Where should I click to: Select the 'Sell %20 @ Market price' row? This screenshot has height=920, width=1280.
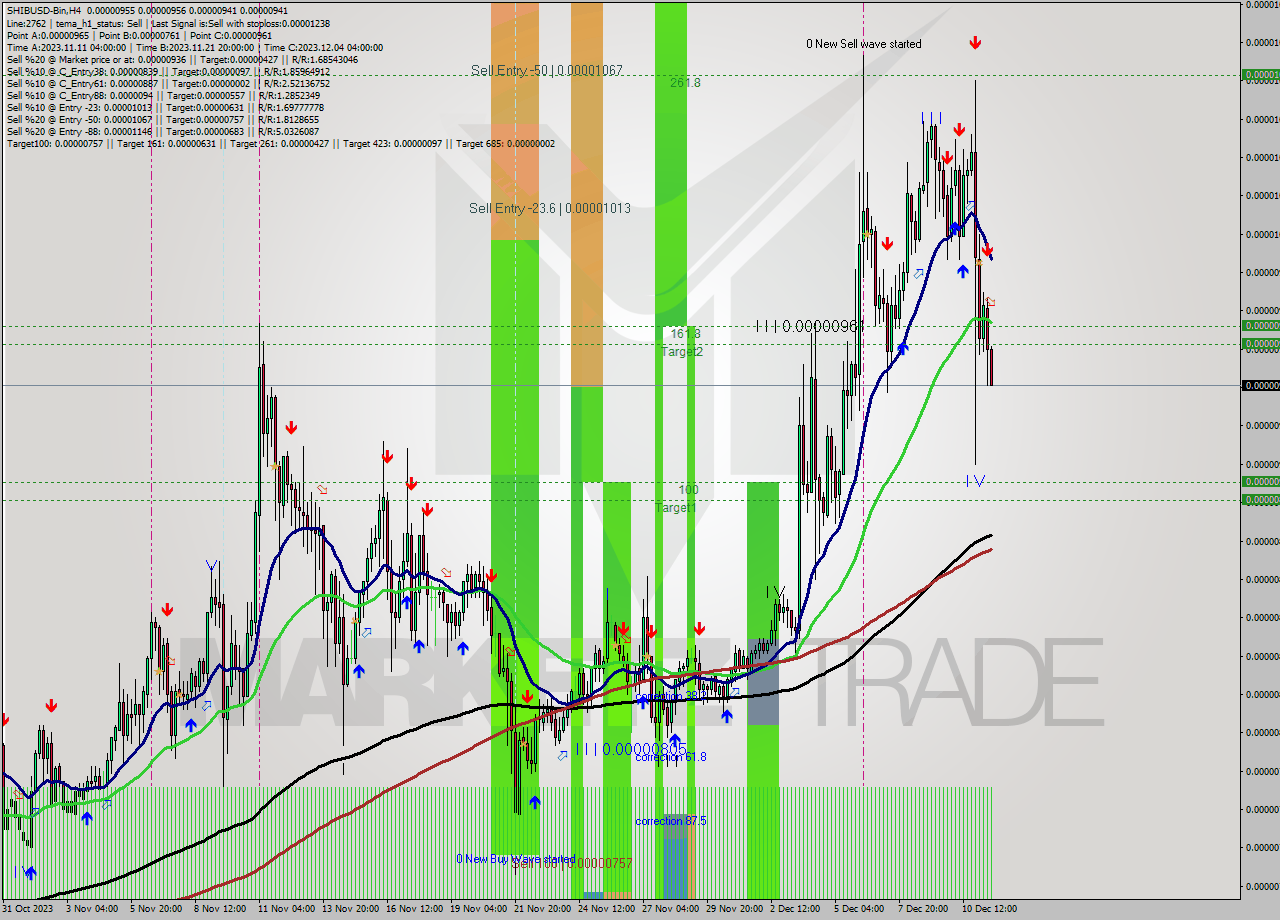pos(182,59)
